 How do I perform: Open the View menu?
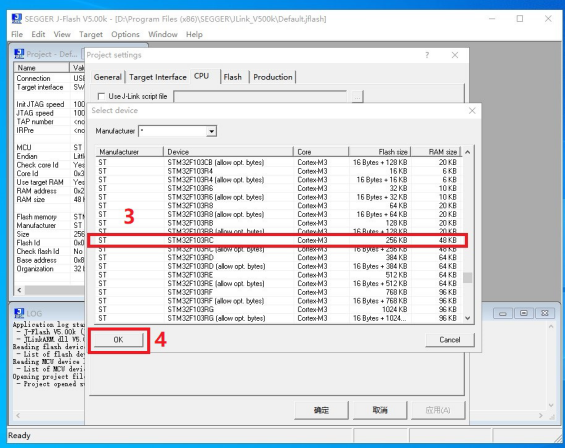[62, 34]
